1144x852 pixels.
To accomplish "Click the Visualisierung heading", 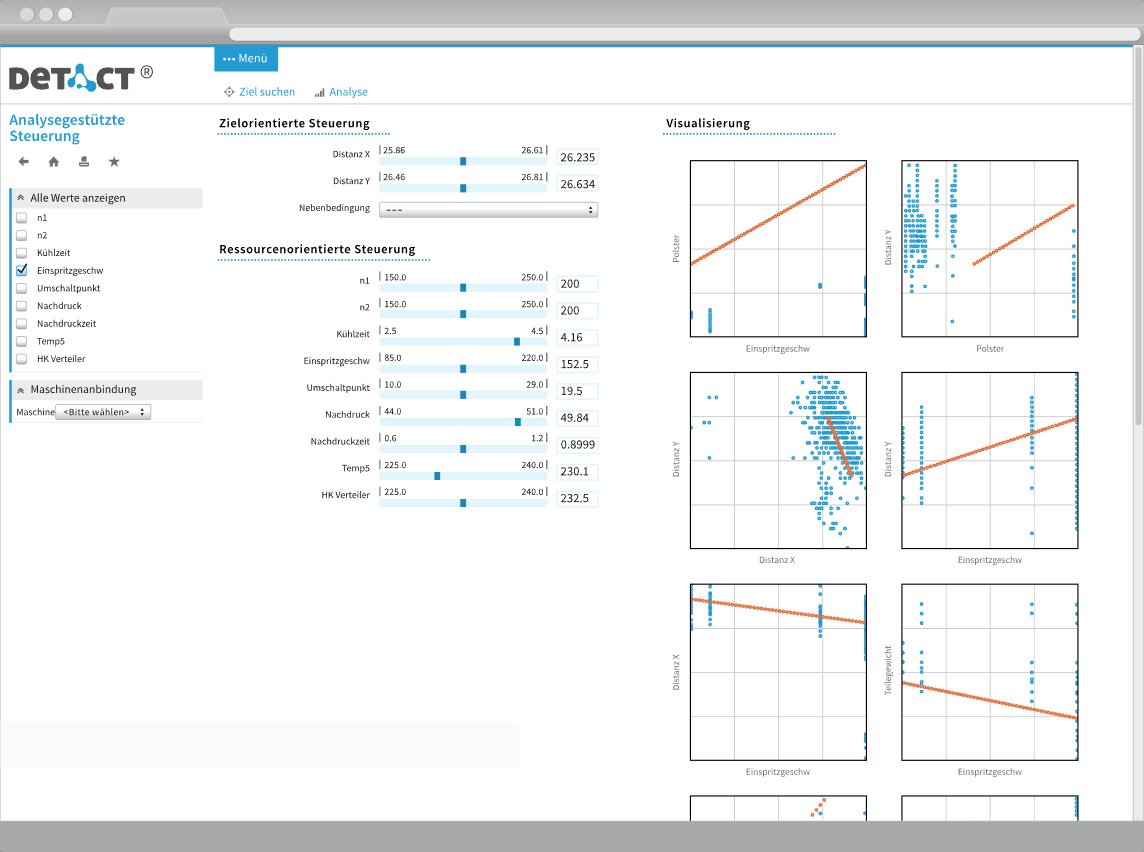I will pos(708,123).
